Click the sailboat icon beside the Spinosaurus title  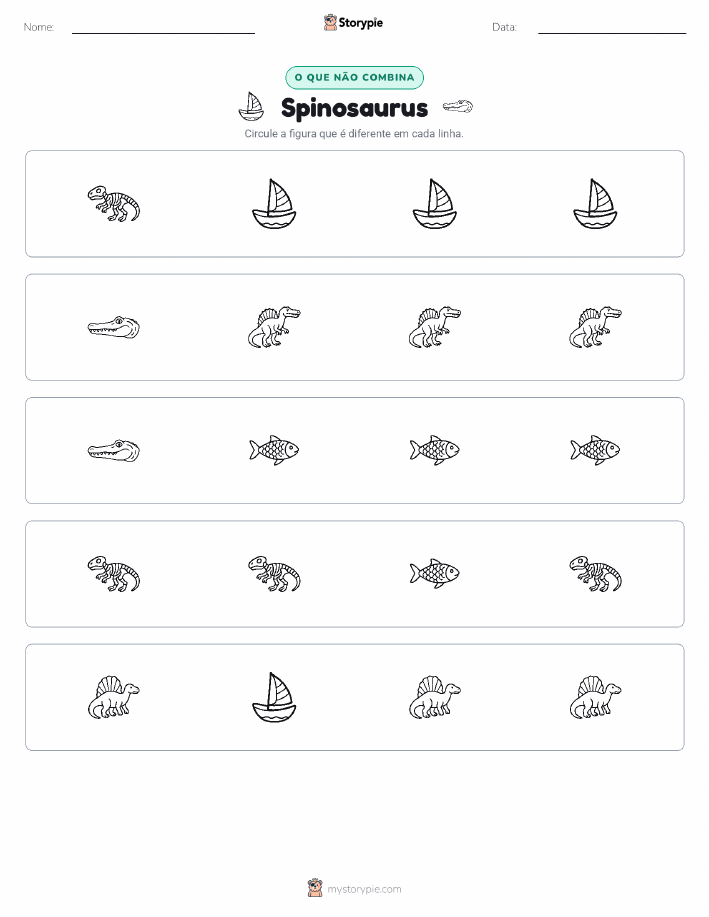point(251,106)
